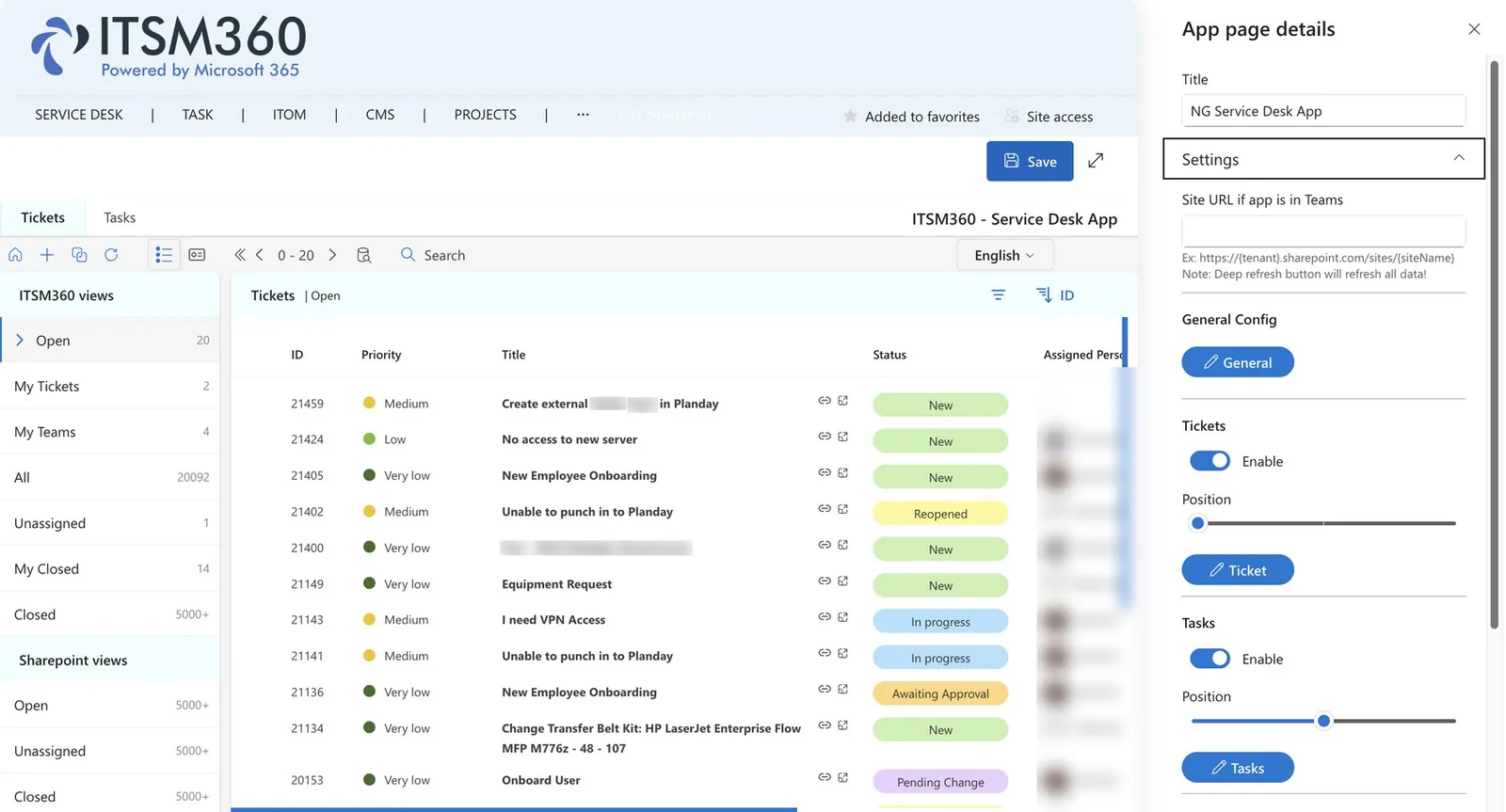The width and height of the screenshot is (1506, 812).
Task: Click the Tasks Position slider handle
Action: (1323, 721)
